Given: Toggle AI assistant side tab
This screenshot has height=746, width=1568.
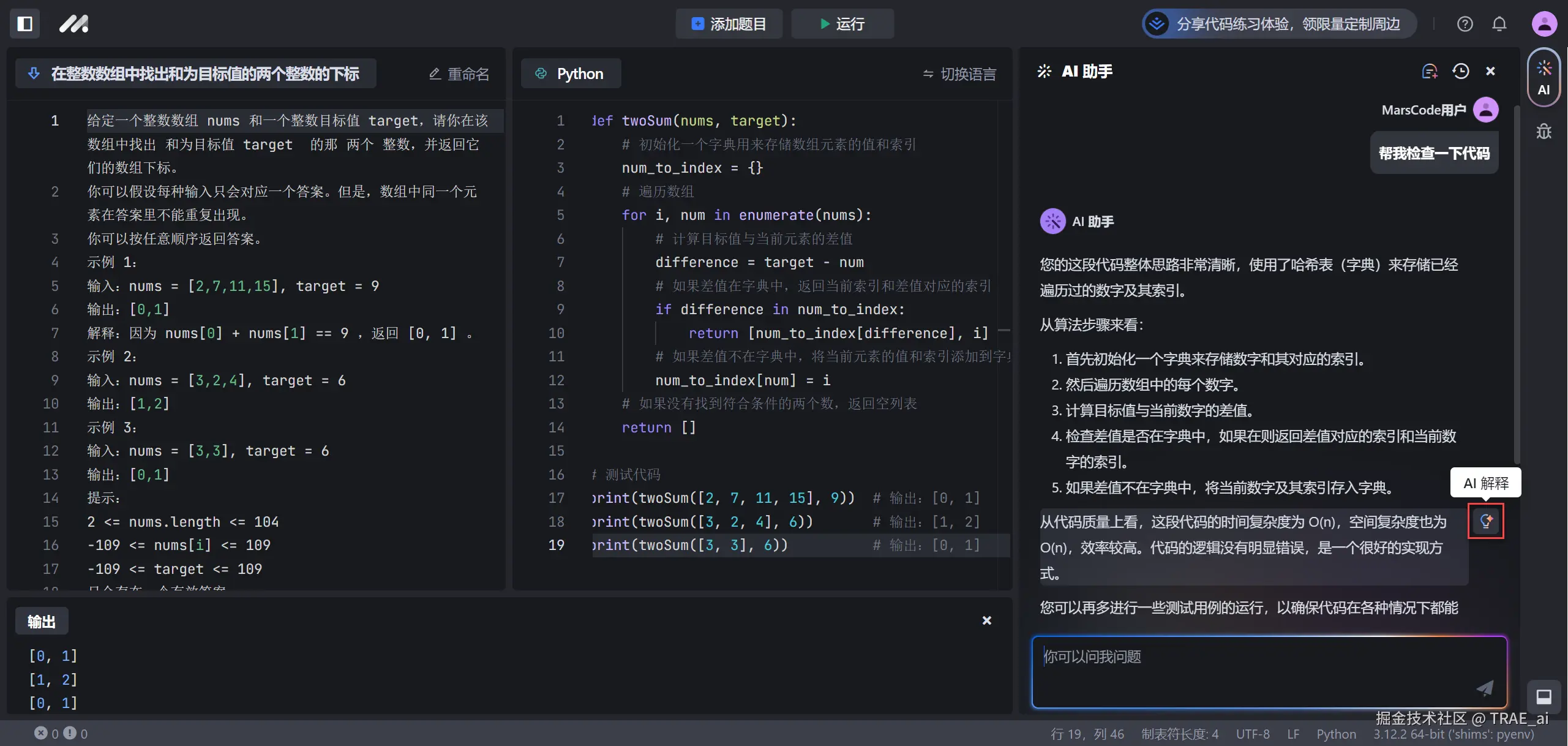Looking at the screenshot, I should tap(1544, 78).
